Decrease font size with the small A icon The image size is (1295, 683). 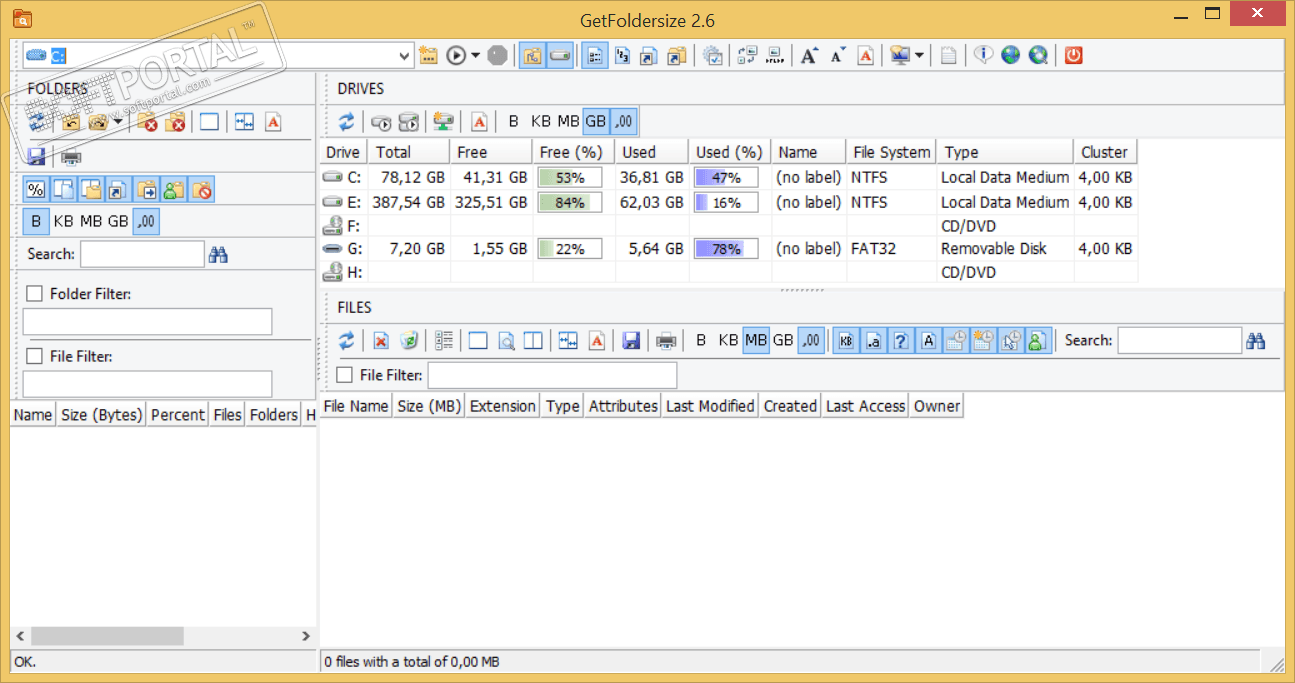click(x=837, y=56)
